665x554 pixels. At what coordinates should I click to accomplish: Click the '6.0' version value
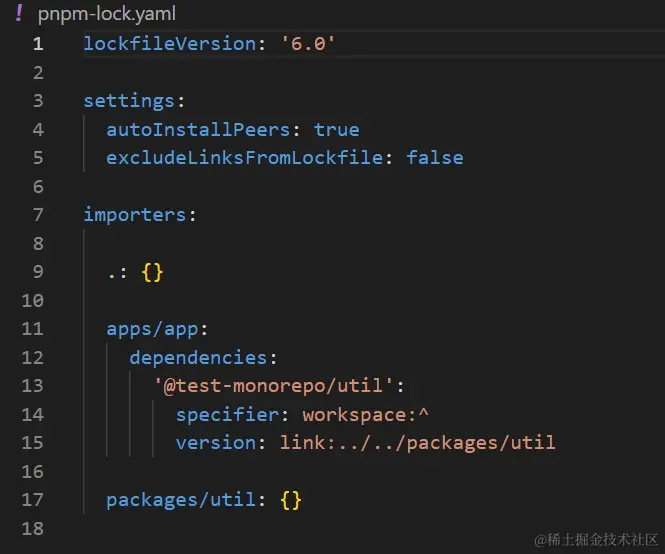click(x=308, y=44)
